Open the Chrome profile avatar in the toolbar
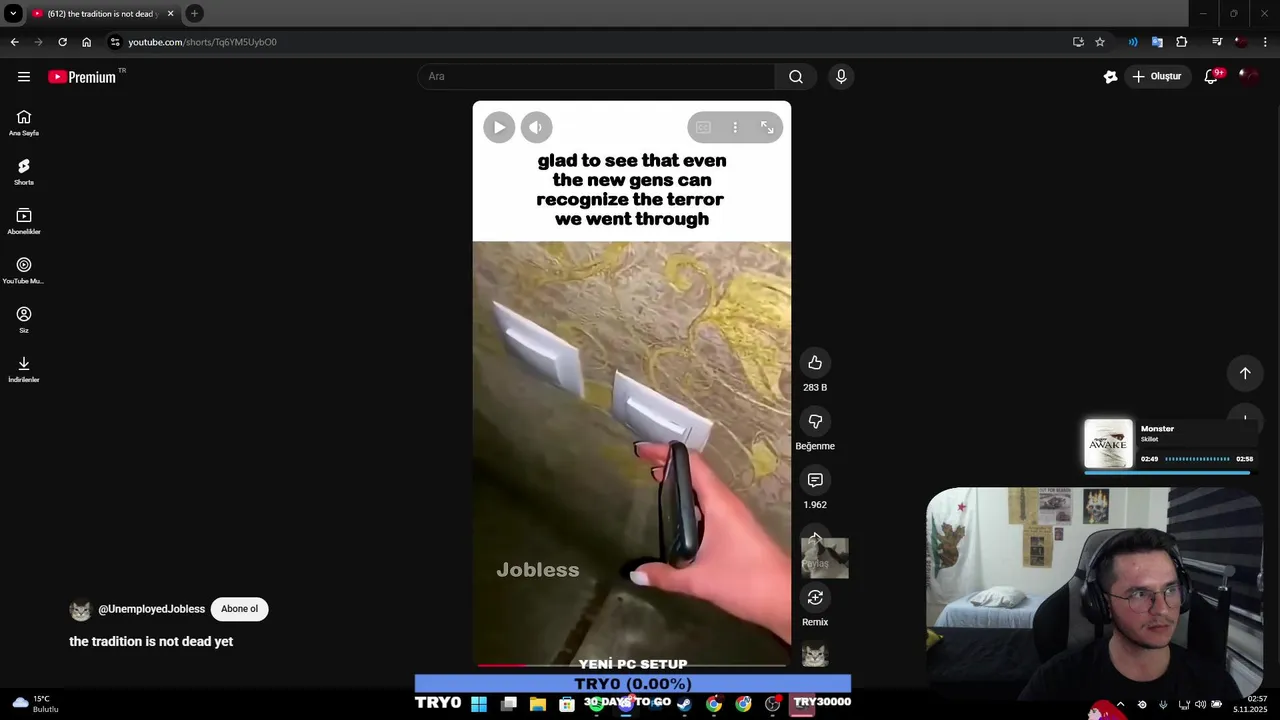The image size is (1280, 720). (1241, 42)
